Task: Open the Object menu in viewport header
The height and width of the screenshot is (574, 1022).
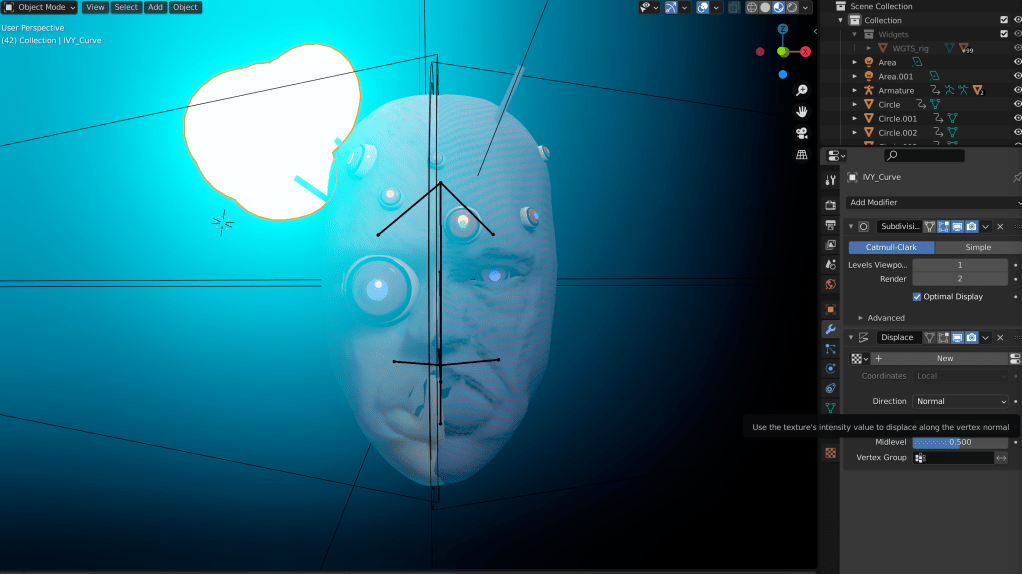Action: pos(185,7)
